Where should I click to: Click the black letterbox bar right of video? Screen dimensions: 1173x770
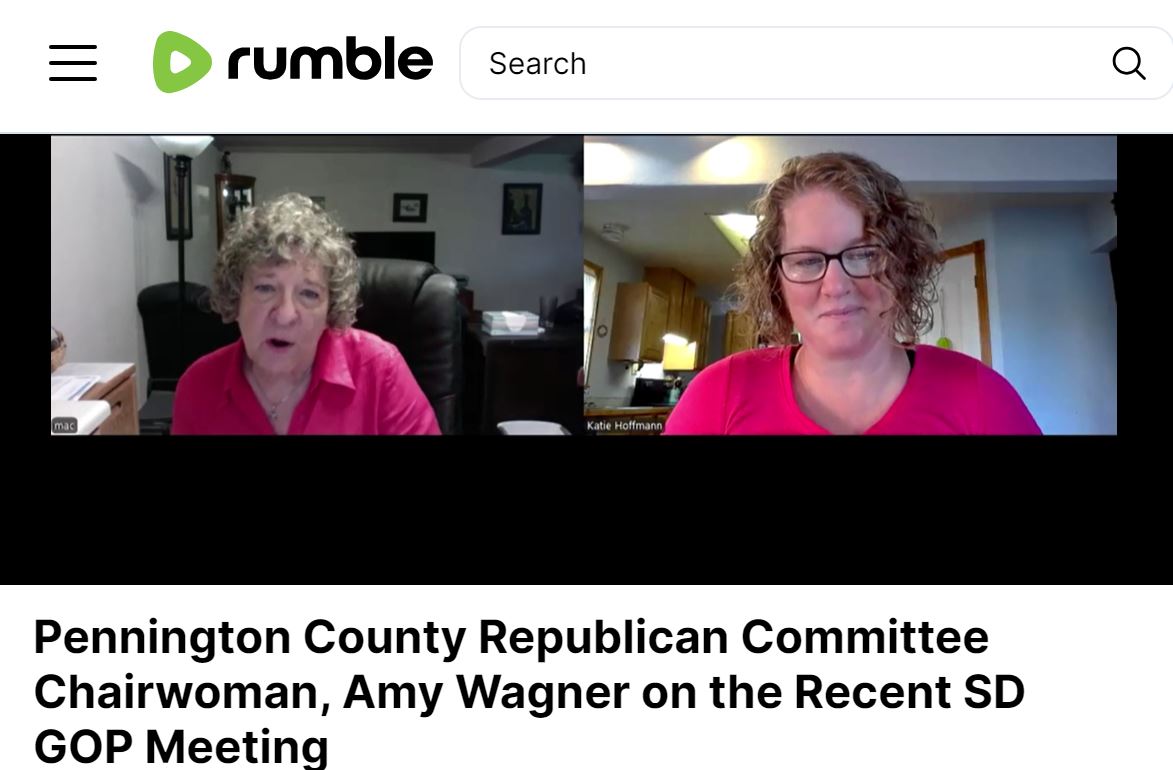click(x=1145, y=284)
